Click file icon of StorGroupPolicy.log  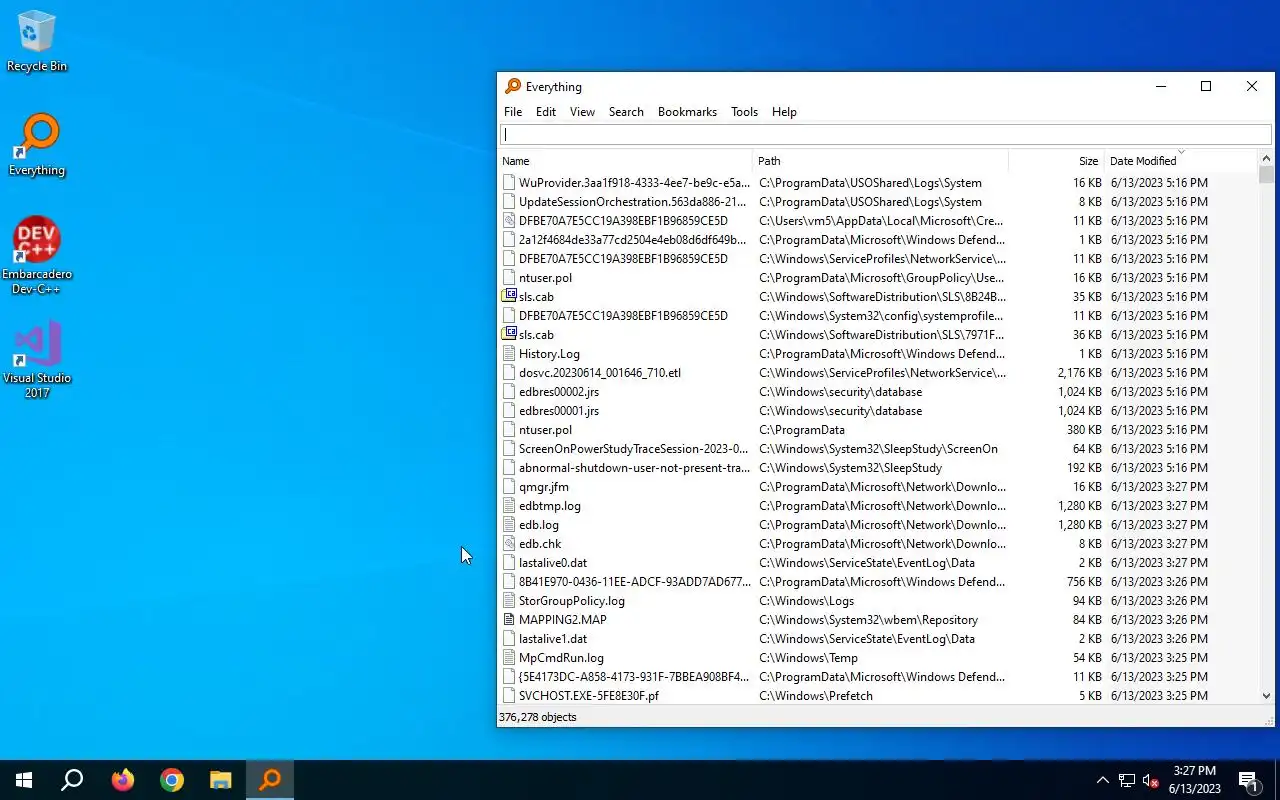[510, 601]
